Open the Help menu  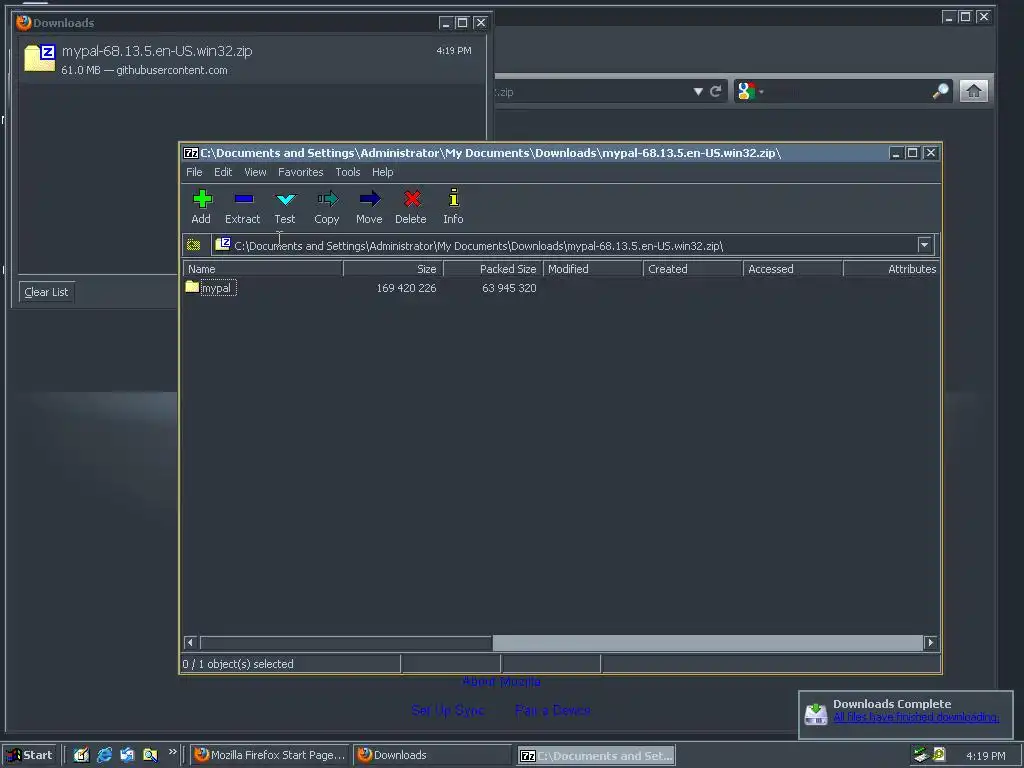(x=383, y=172)
